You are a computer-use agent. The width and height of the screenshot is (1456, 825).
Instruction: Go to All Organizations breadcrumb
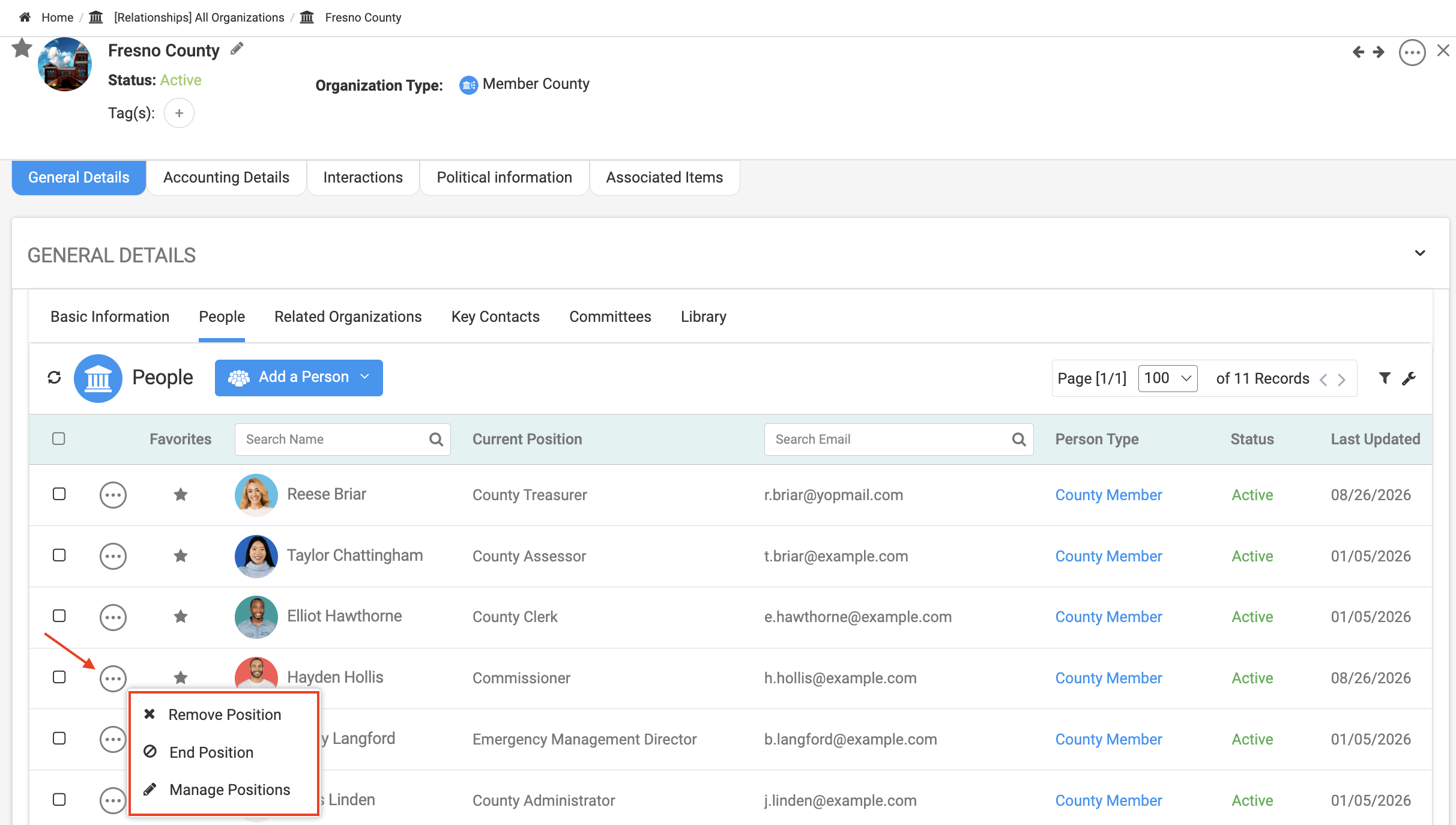tap(199, 17)
